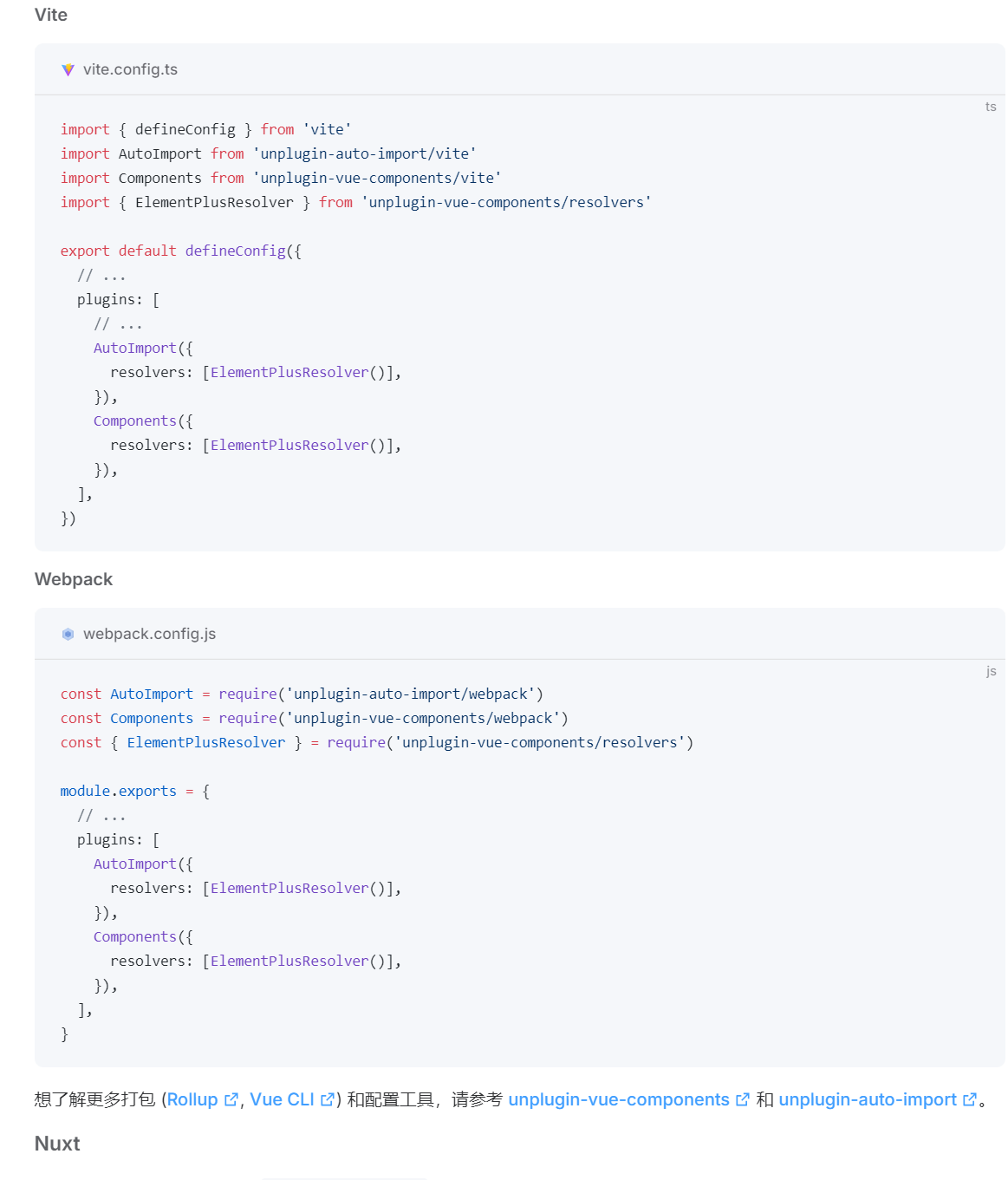This screenshot has width=1008, height=1180.
Task: Follow the unplugin-vue-components link in the paragraph
Action: (x=618, y=1100)
